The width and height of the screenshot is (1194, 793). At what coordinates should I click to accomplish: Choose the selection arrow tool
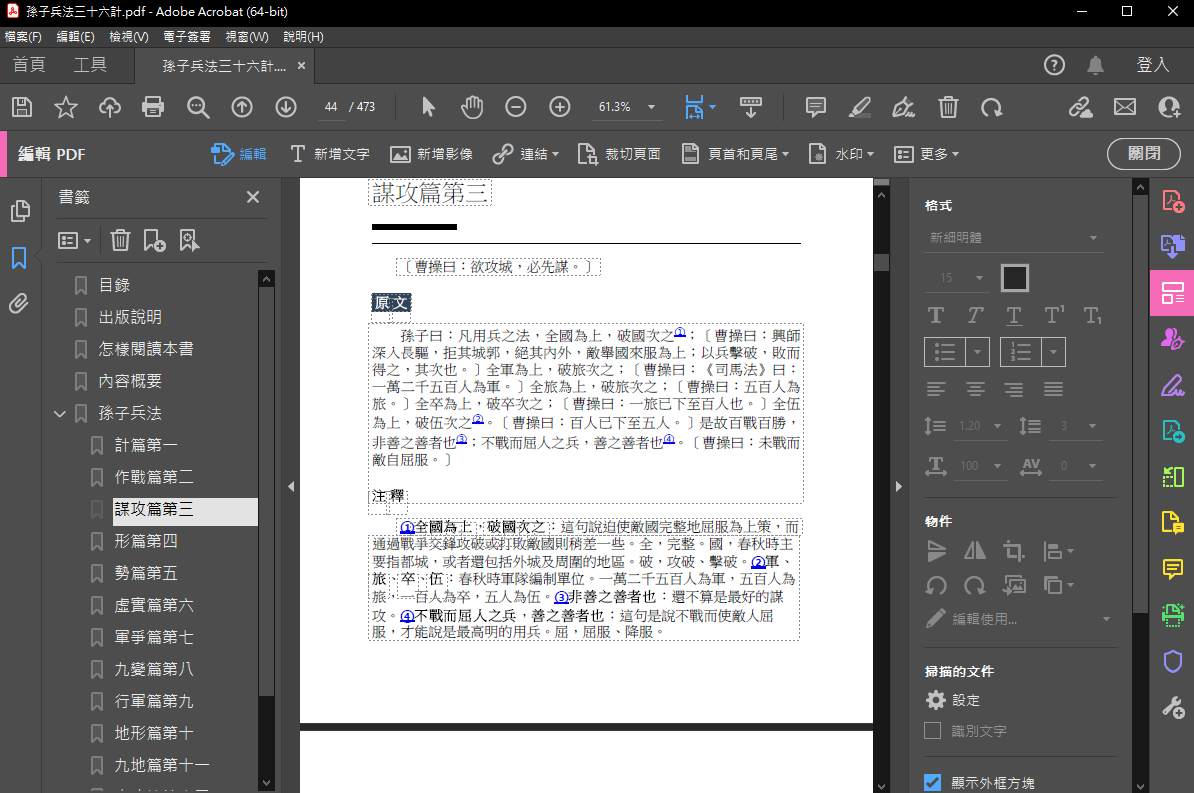(428, 107)
